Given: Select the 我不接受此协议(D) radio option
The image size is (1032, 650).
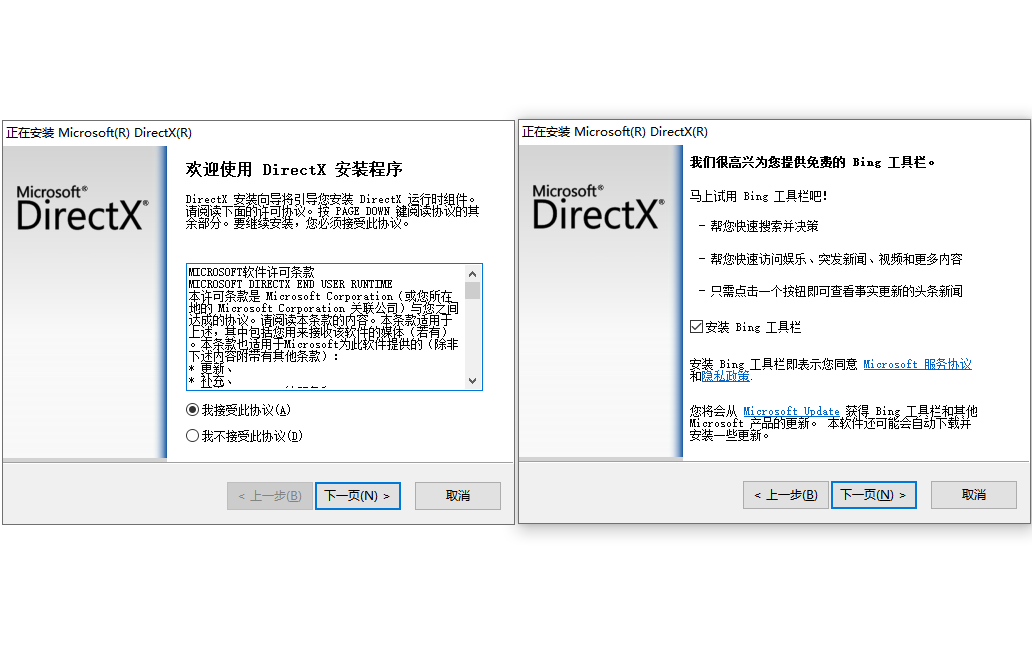Looking at the screenshot, I should tap(192, 436).
